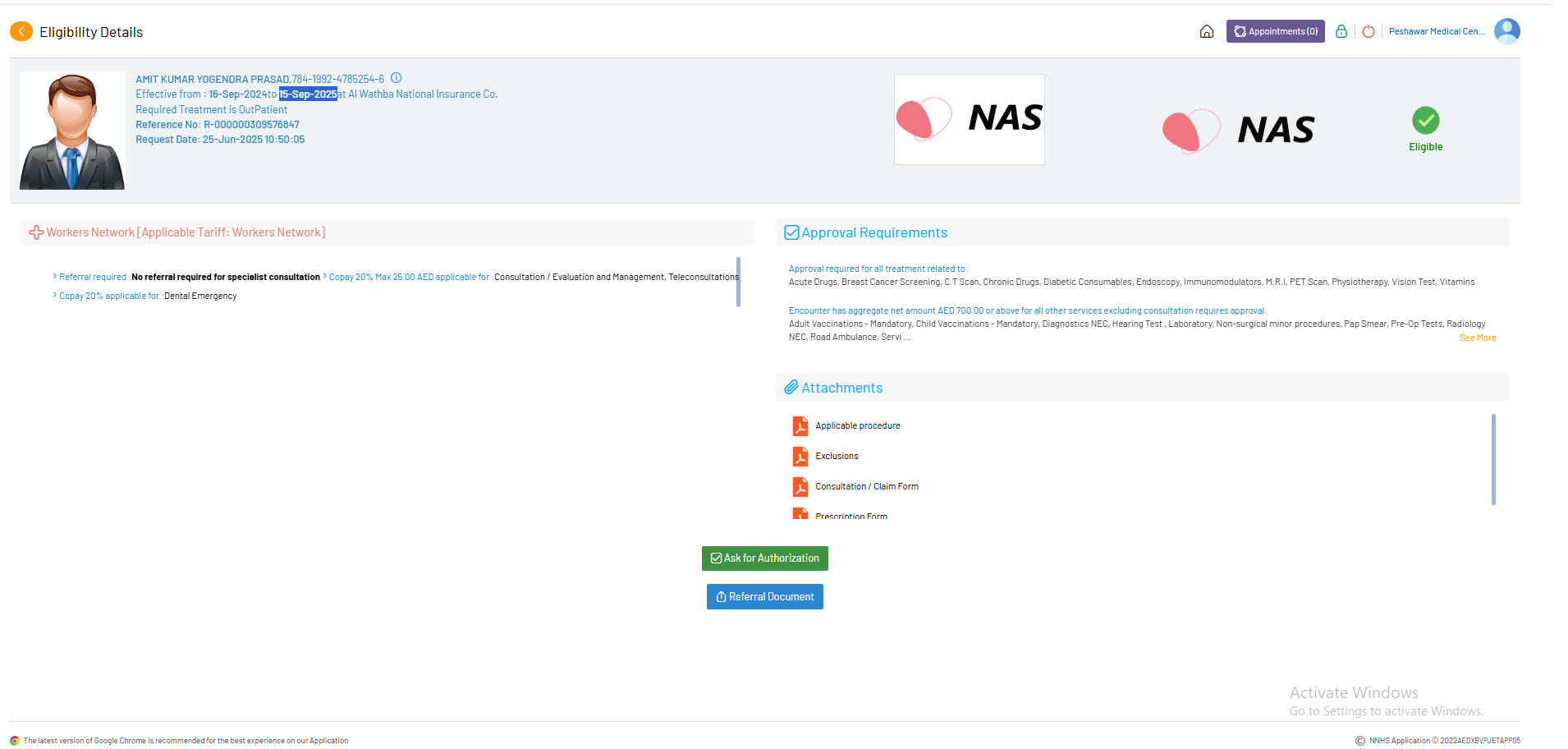The width and height of the screenshot is (1568, 749).
Task: Click the Dental Emergency benefit text
Action: 200,296
